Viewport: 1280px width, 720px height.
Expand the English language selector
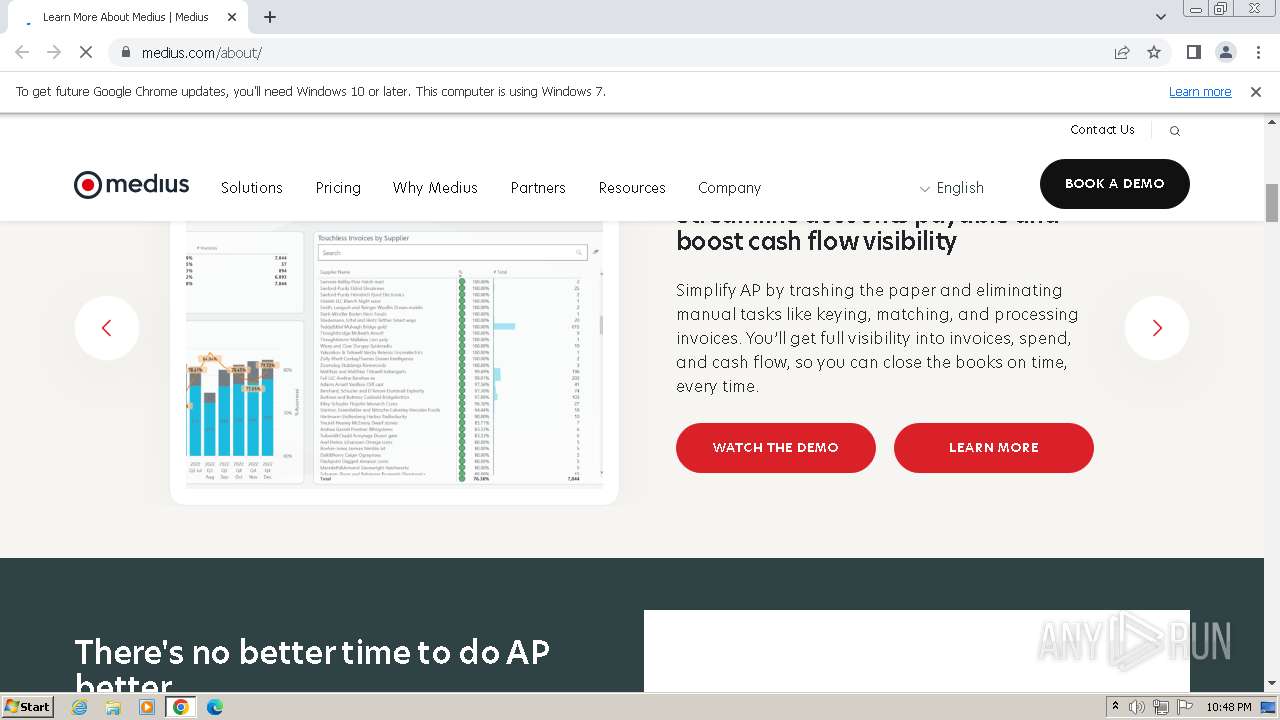click(952, 188)
